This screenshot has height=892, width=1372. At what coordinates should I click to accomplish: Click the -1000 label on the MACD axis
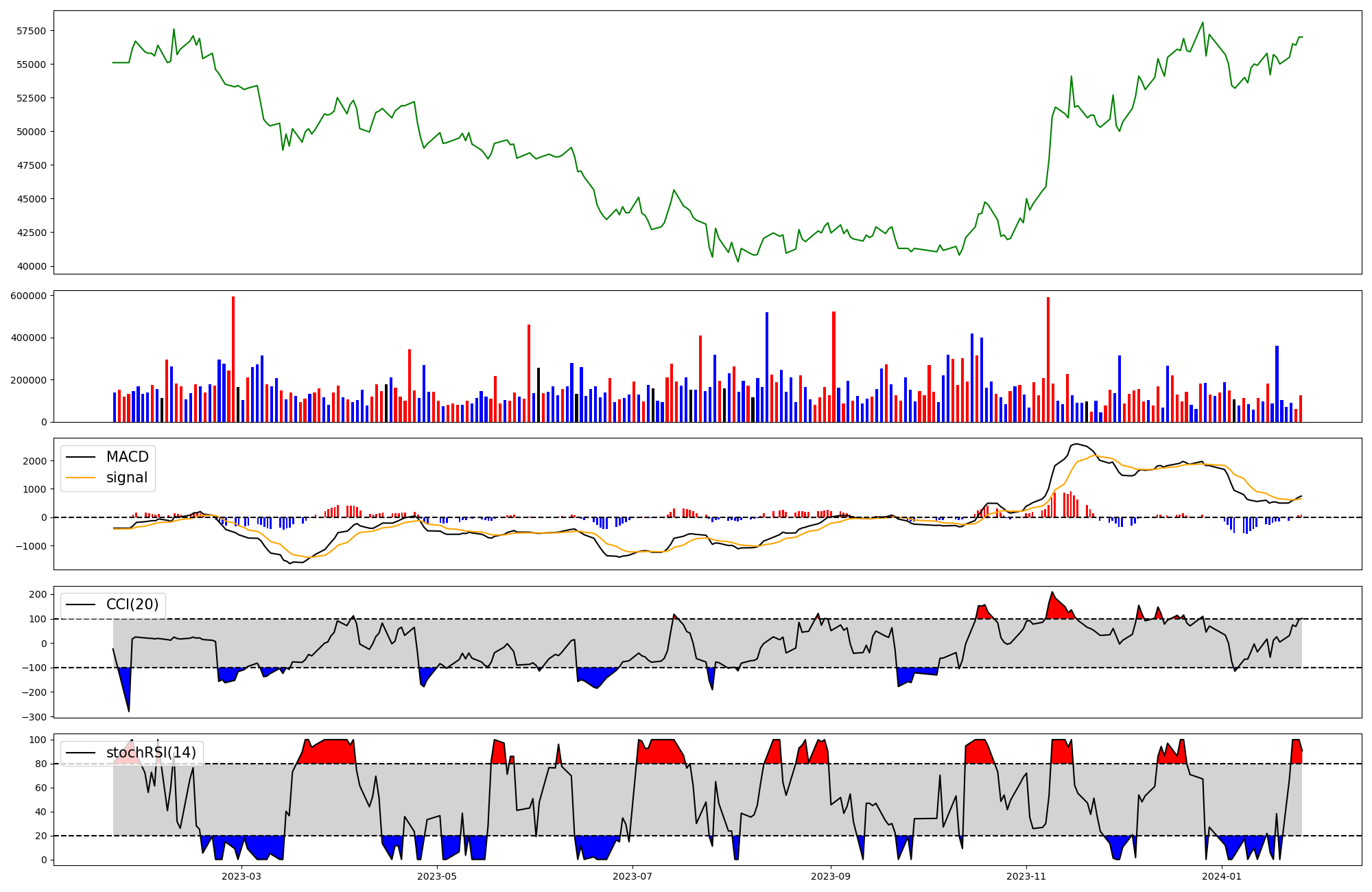tap(32, 546)
